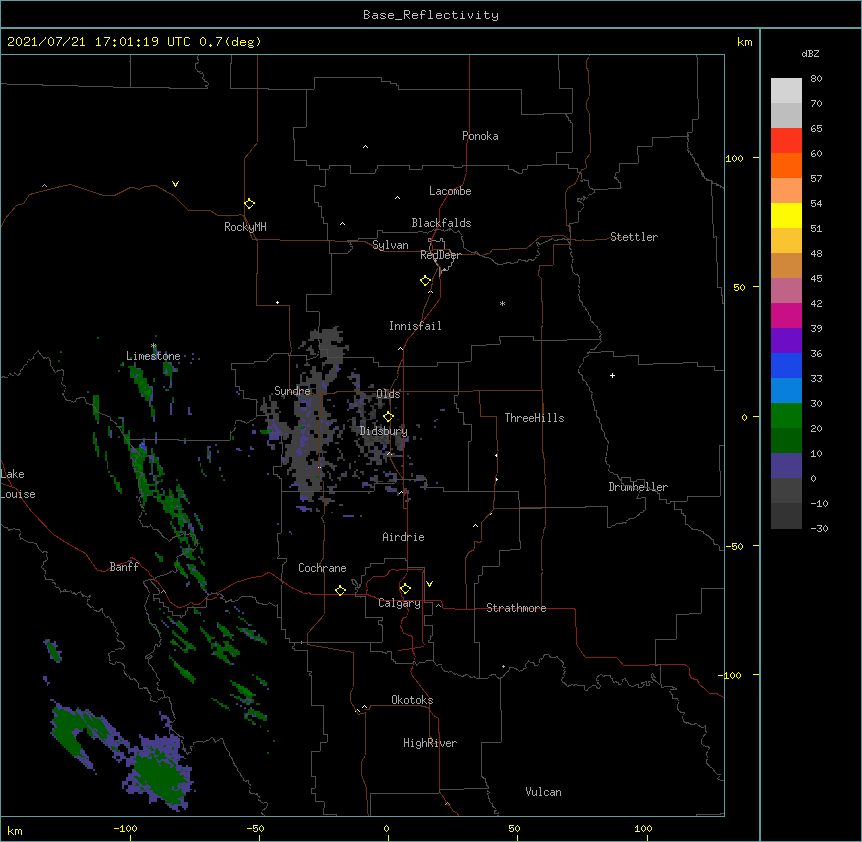Click the RedDeer city label
862x842 pixels.
pos(440,255)
